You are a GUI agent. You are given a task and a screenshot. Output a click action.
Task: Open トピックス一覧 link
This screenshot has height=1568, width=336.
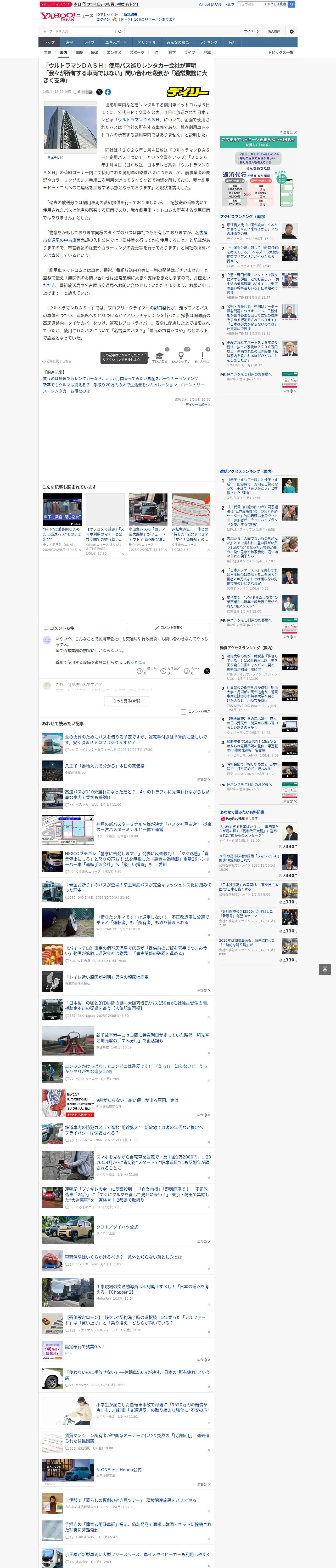point(281,52)
